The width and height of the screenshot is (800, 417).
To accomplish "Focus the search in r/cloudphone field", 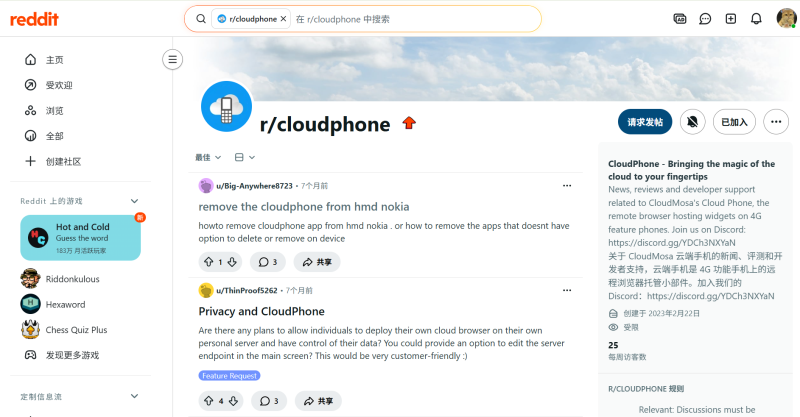I will 415,19.
